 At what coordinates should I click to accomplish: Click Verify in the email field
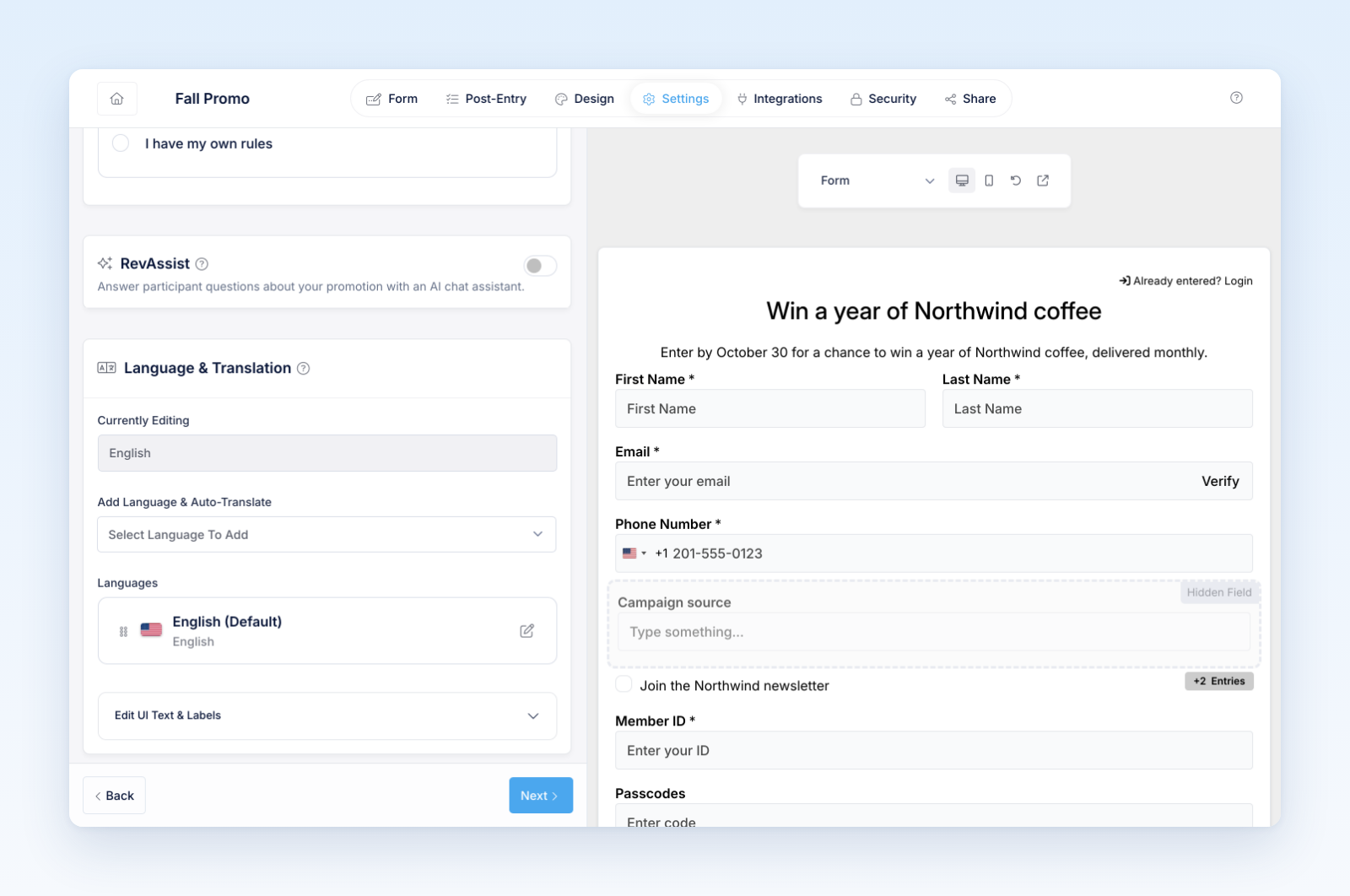[x=1220, y=481]
